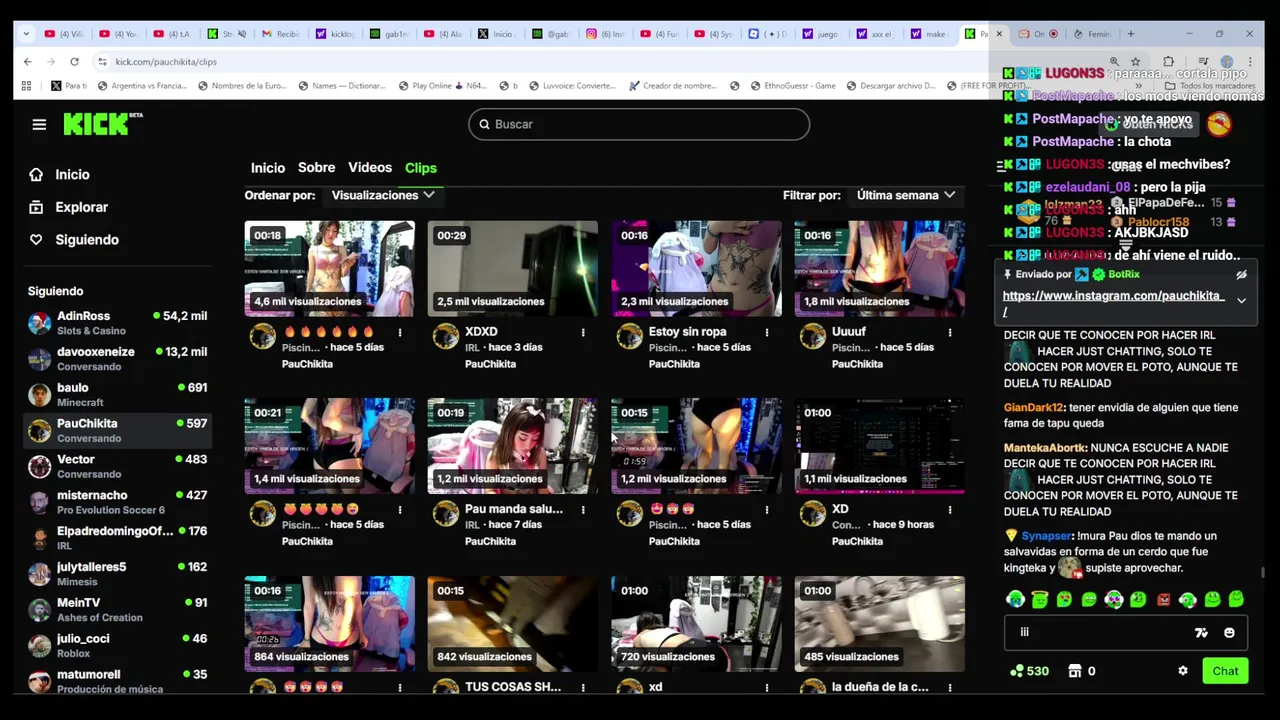Open the Chrome apps grid in bookmarks bar
1280x720 pixels.
tap(27, 86)
